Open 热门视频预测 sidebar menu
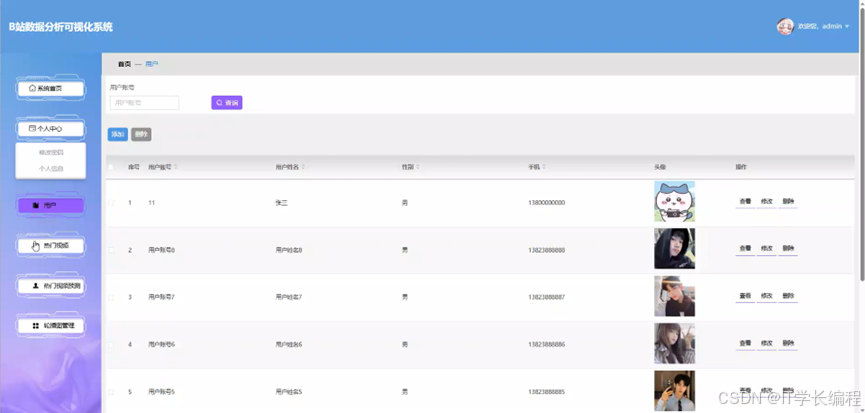Image resolution: width=865 pixels, height=413 pixels. pyautogui.click(x=51, y=286)
